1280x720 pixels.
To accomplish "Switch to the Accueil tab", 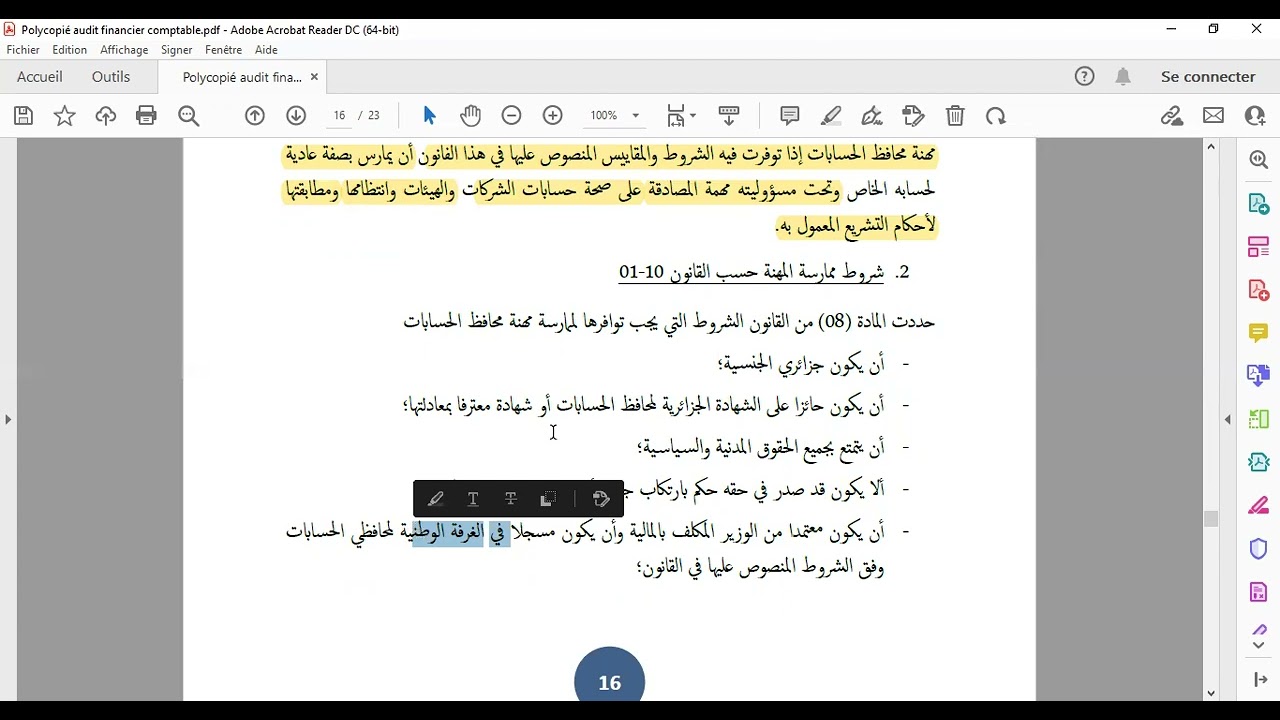I will [40, 77].
